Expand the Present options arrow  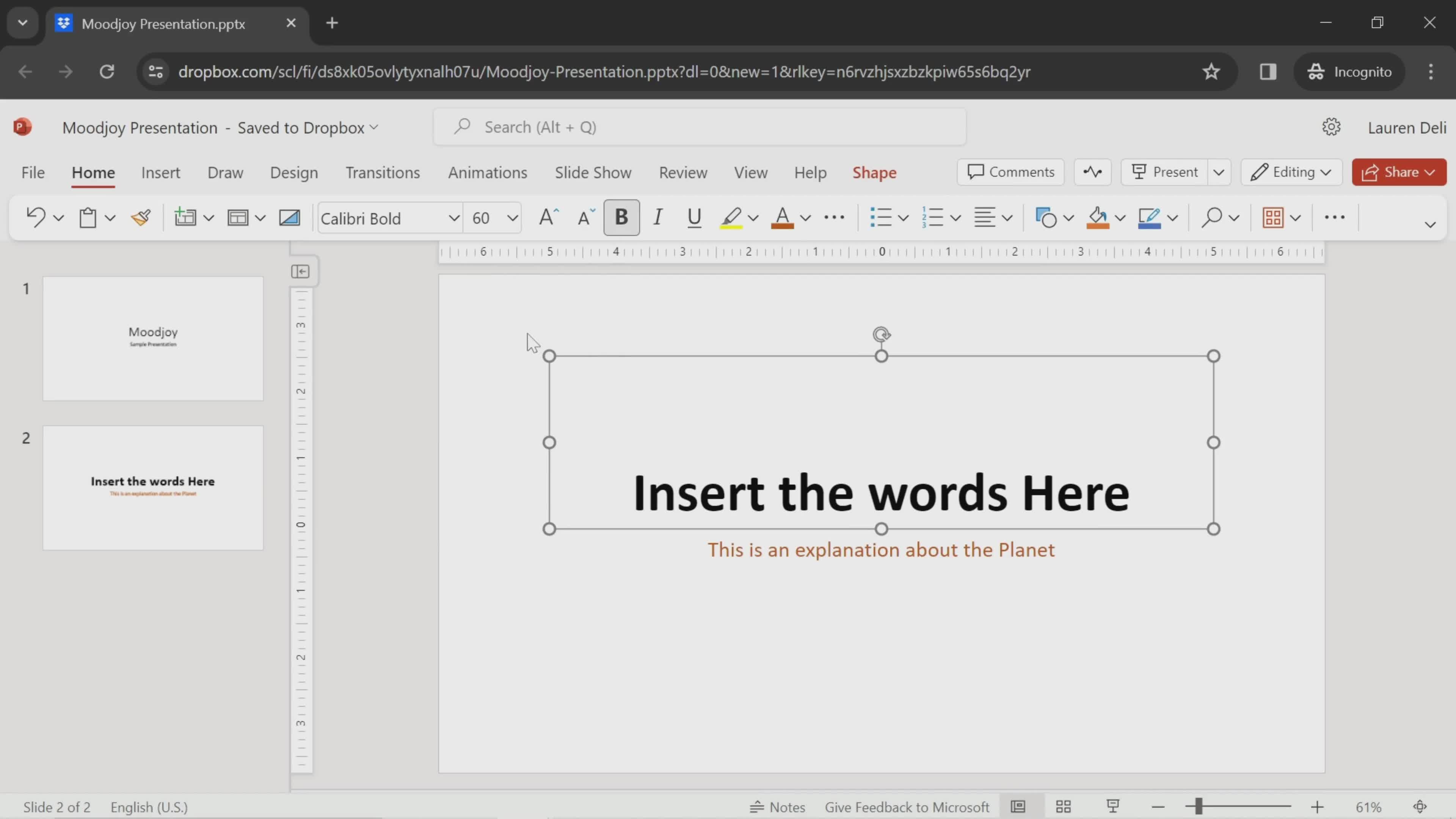[1219, 172]
